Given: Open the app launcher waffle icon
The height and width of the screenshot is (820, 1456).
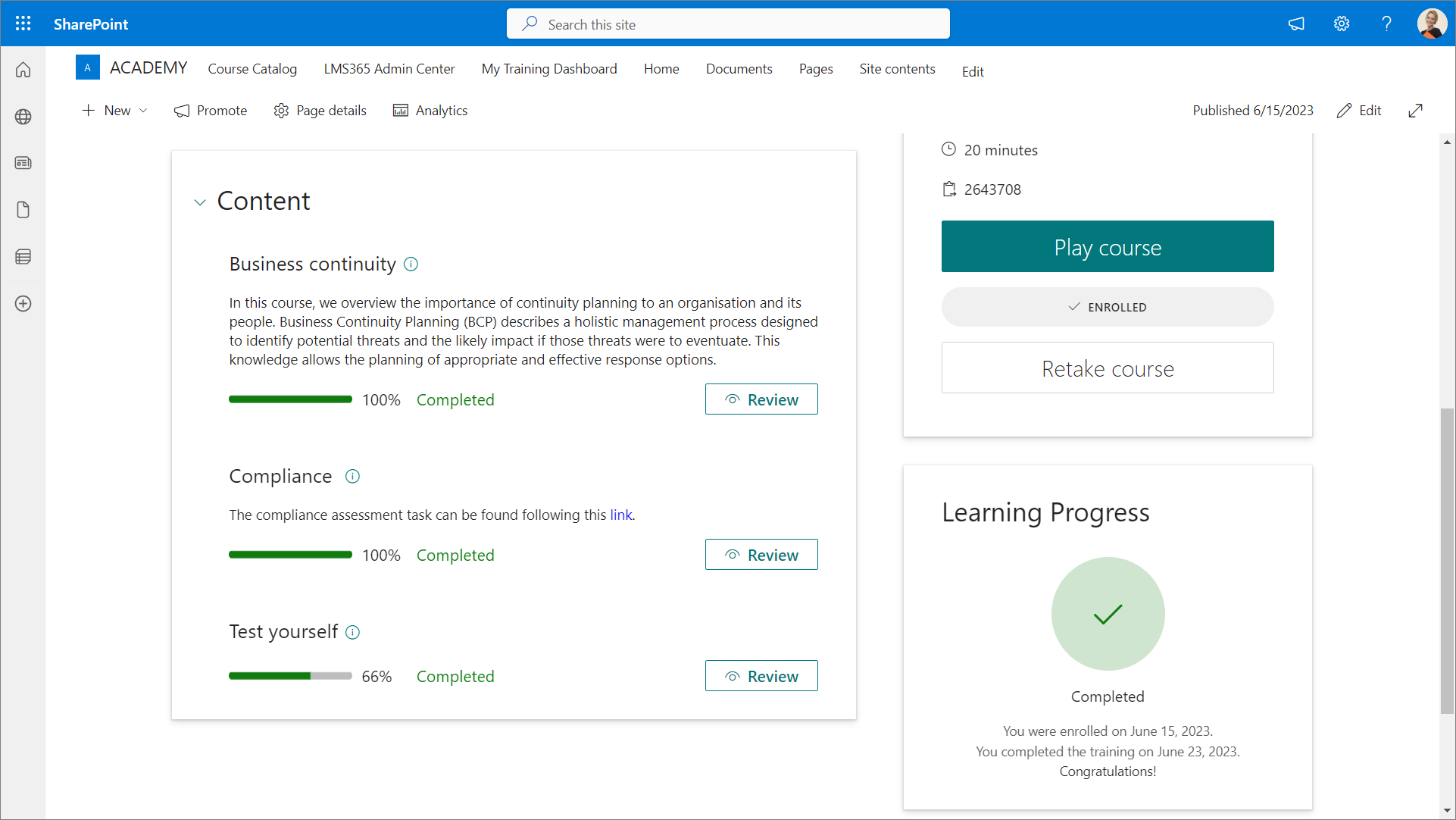Looking at the screenshot, I should point(23,23).
